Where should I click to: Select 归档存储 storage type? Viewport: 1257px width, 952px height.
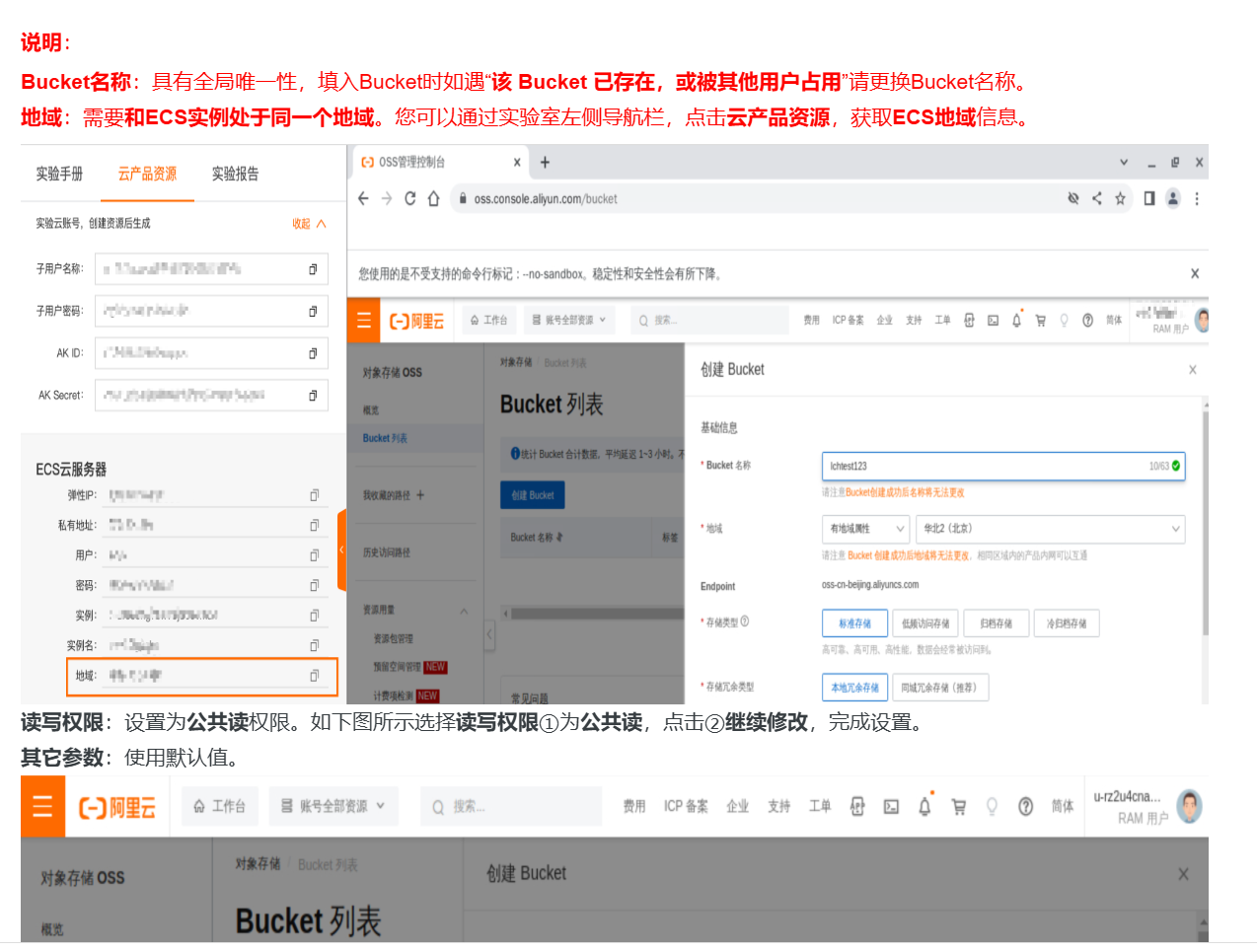tap(997, 623)
